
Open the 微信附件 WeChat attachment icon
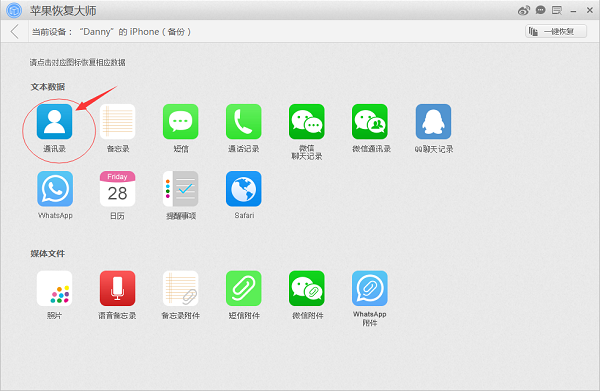coord(307,288)
